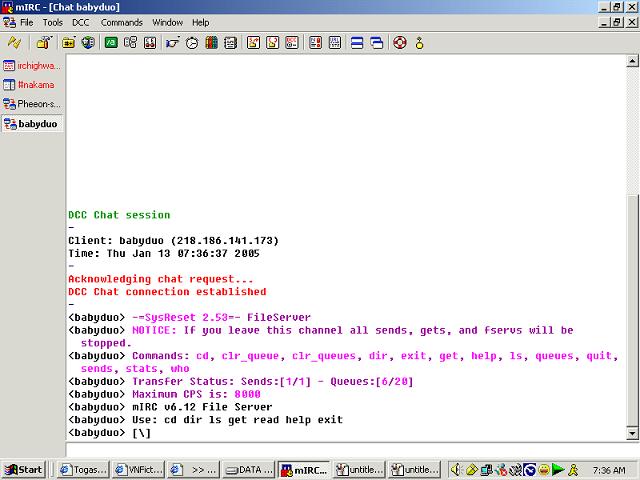Switch to the second untitle... taskbar window
The image size is (640, 480).
[x=414, y=470]
